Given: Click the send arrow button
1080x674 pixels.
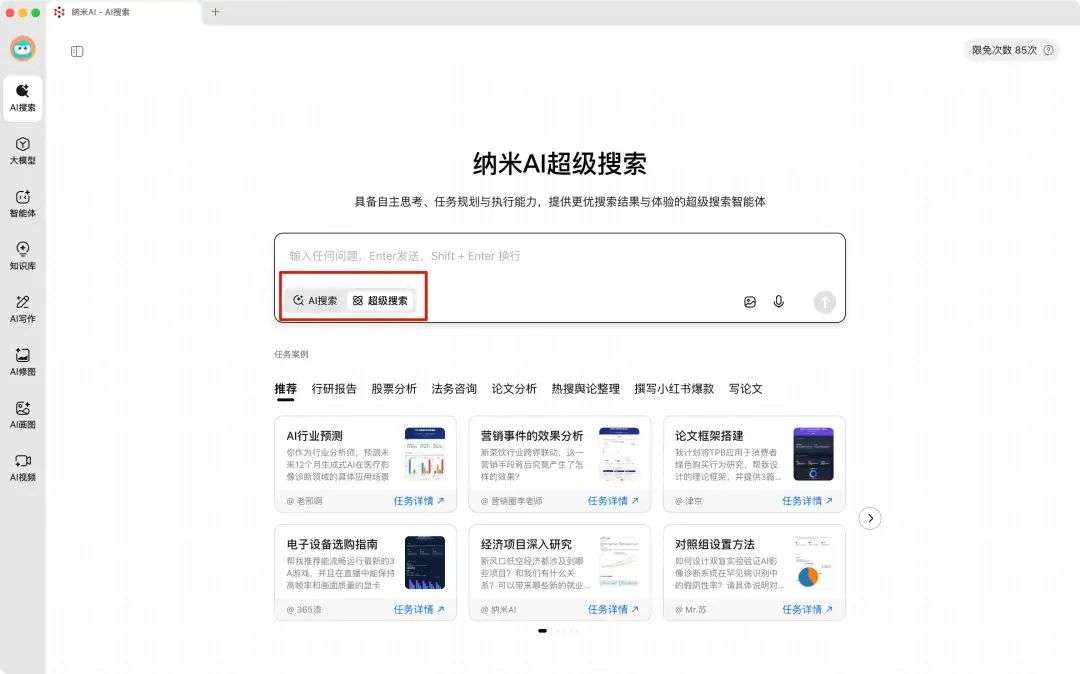Looking at the screenshot, I should pyautogui.click(x=824, y=302).
